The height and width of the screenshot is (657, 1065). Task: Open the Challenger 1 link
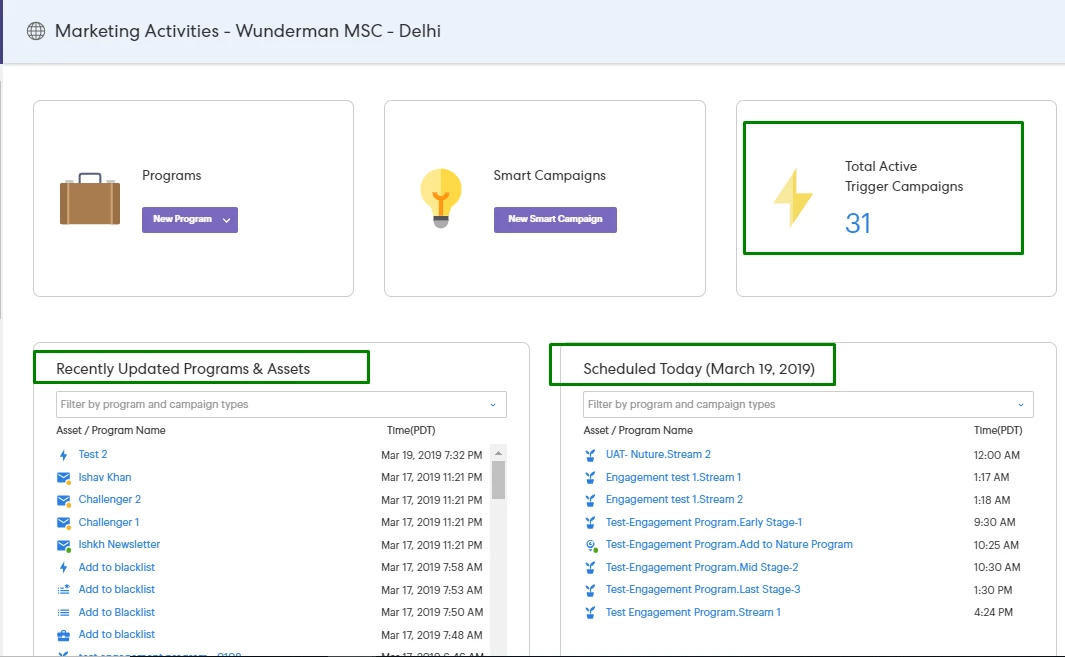click(109, 522)
